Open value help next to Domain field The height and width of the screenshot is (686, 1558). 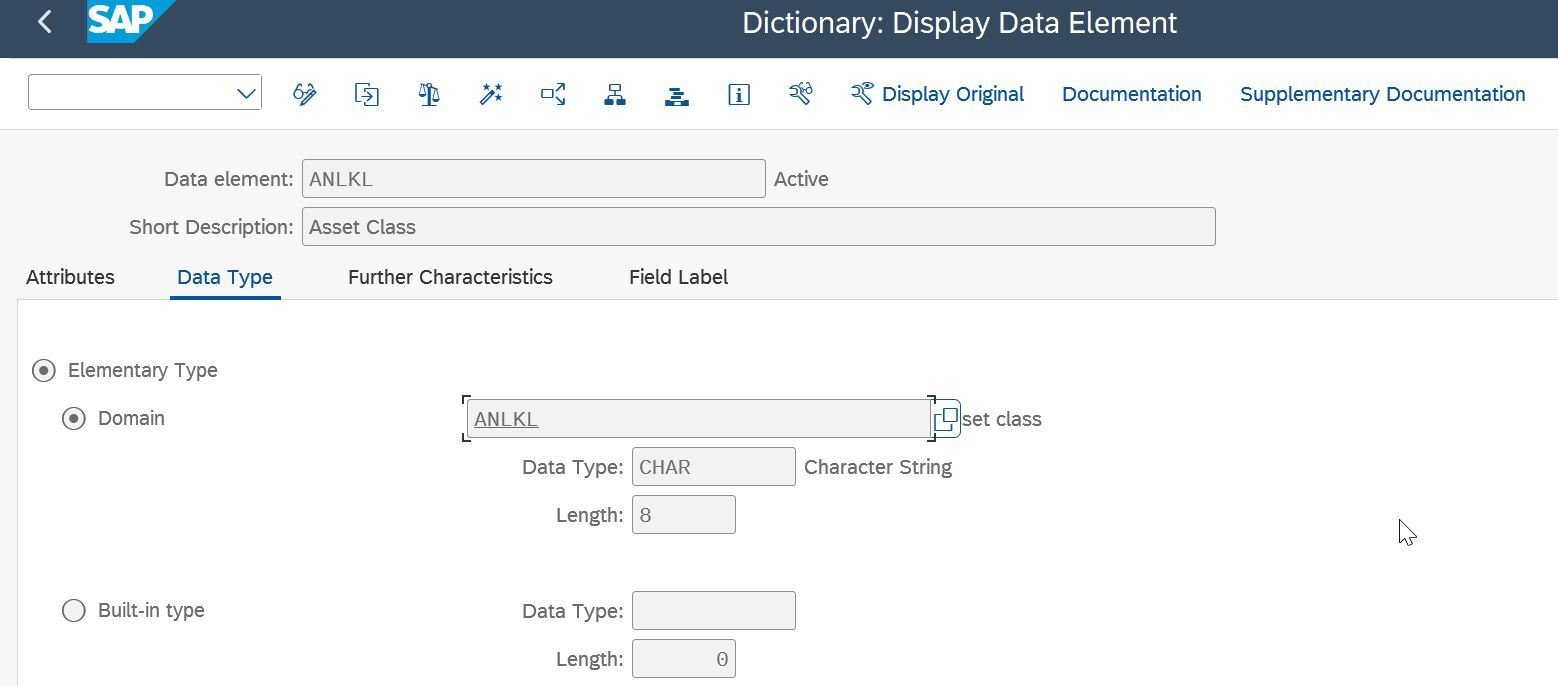pos(946,419)
